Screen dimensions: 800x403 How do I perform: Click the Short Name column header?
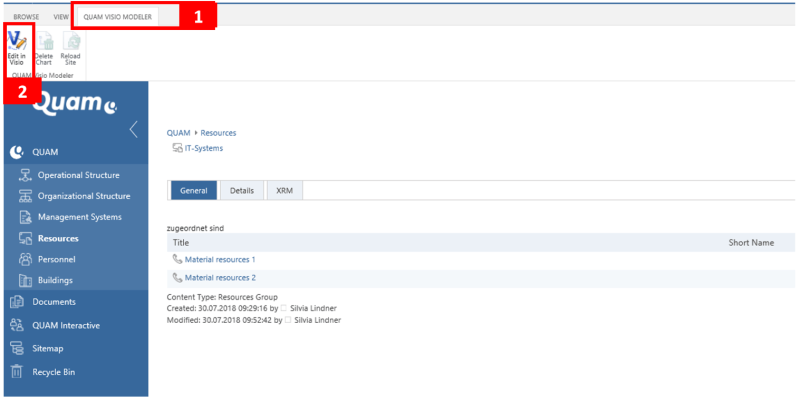pyautogui.click(x=751, y=243)
